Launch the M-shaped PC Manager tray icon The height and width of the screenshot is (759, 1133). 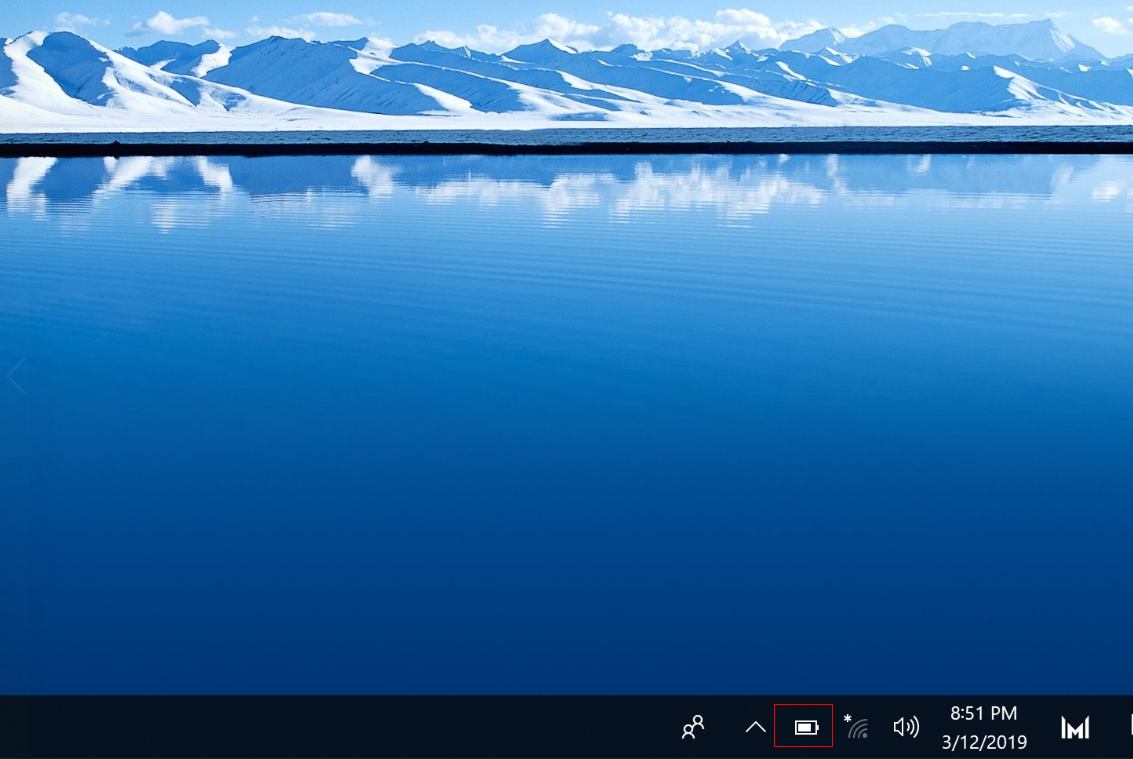(x=1075, y=727)
